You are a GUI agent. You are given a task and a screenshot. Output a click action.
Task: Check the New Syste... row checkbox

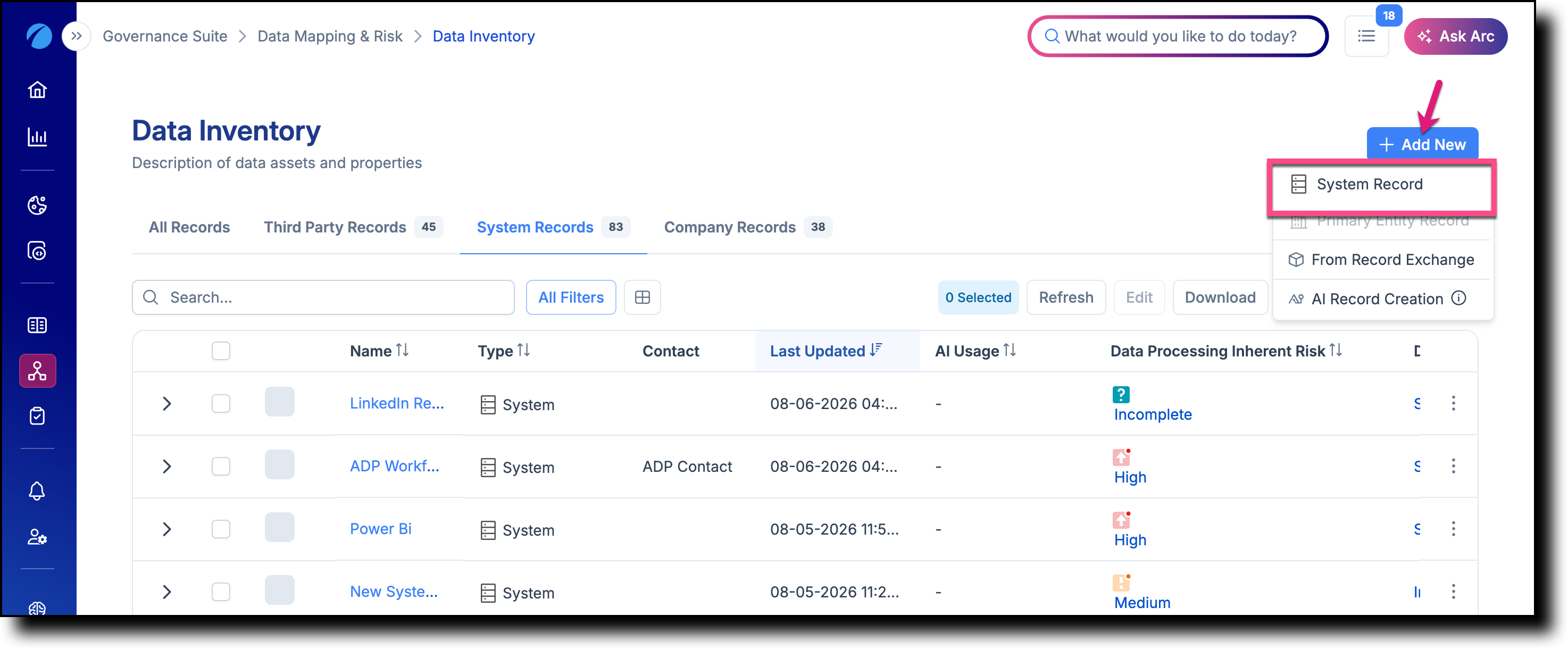221,591
